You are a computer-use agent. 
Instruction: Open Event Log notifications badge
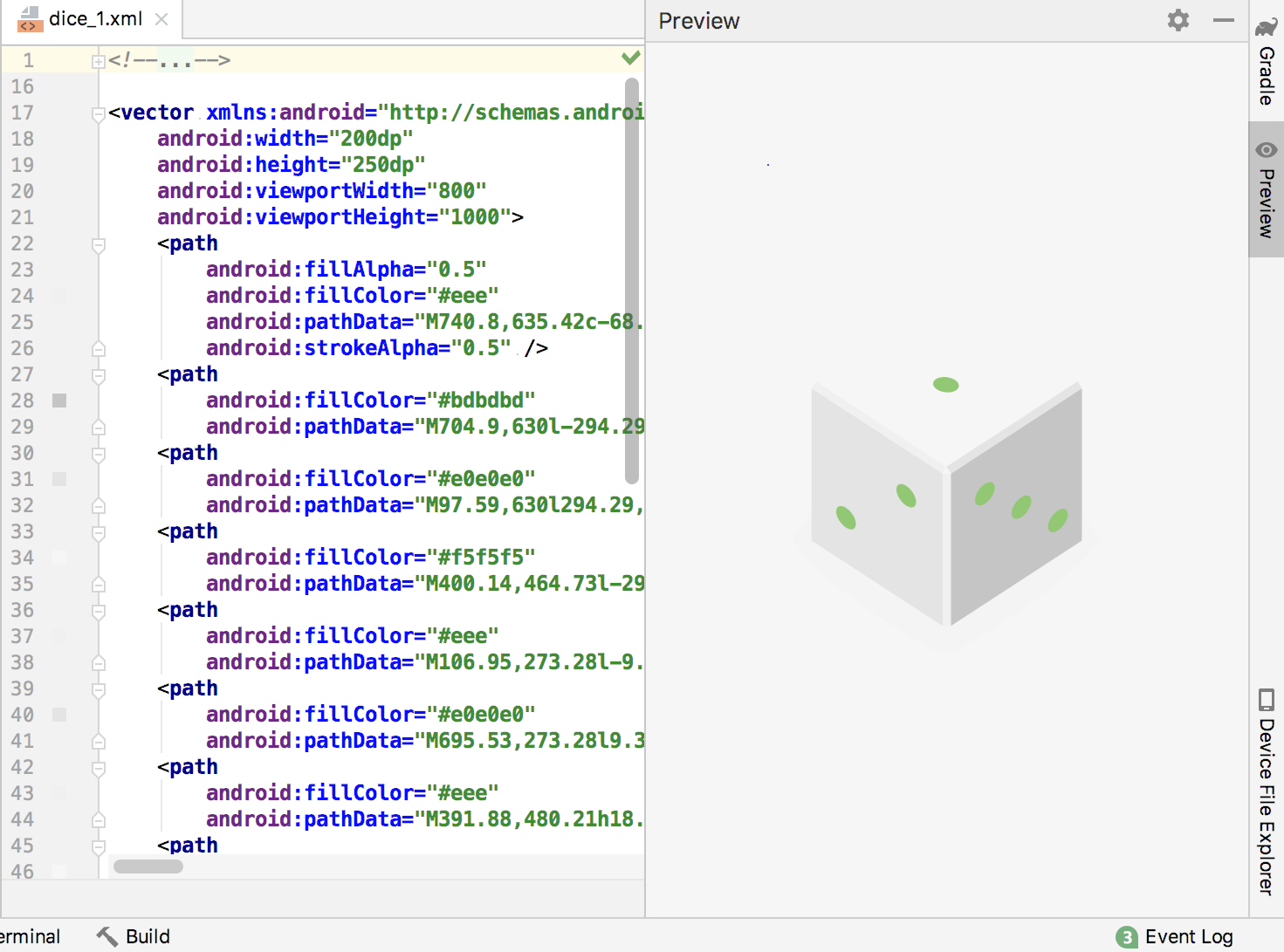pyautogui.click(x=1126, y=937)
